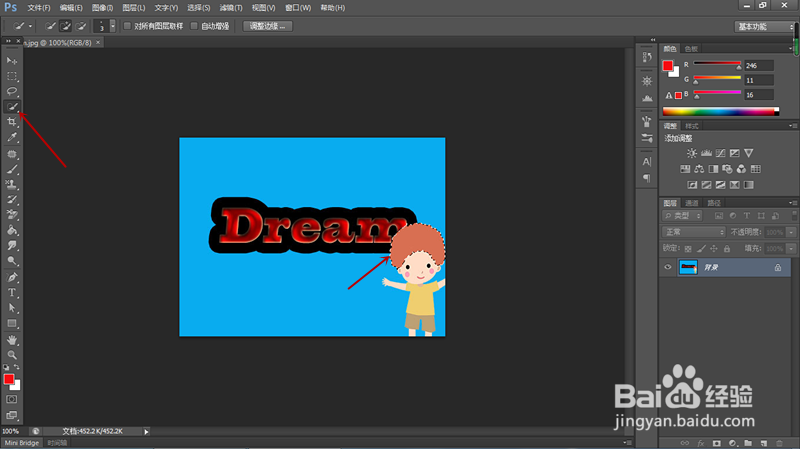Switch to Subtract from Selection mode
Screen dimensions: 800x449
(81, 26)
